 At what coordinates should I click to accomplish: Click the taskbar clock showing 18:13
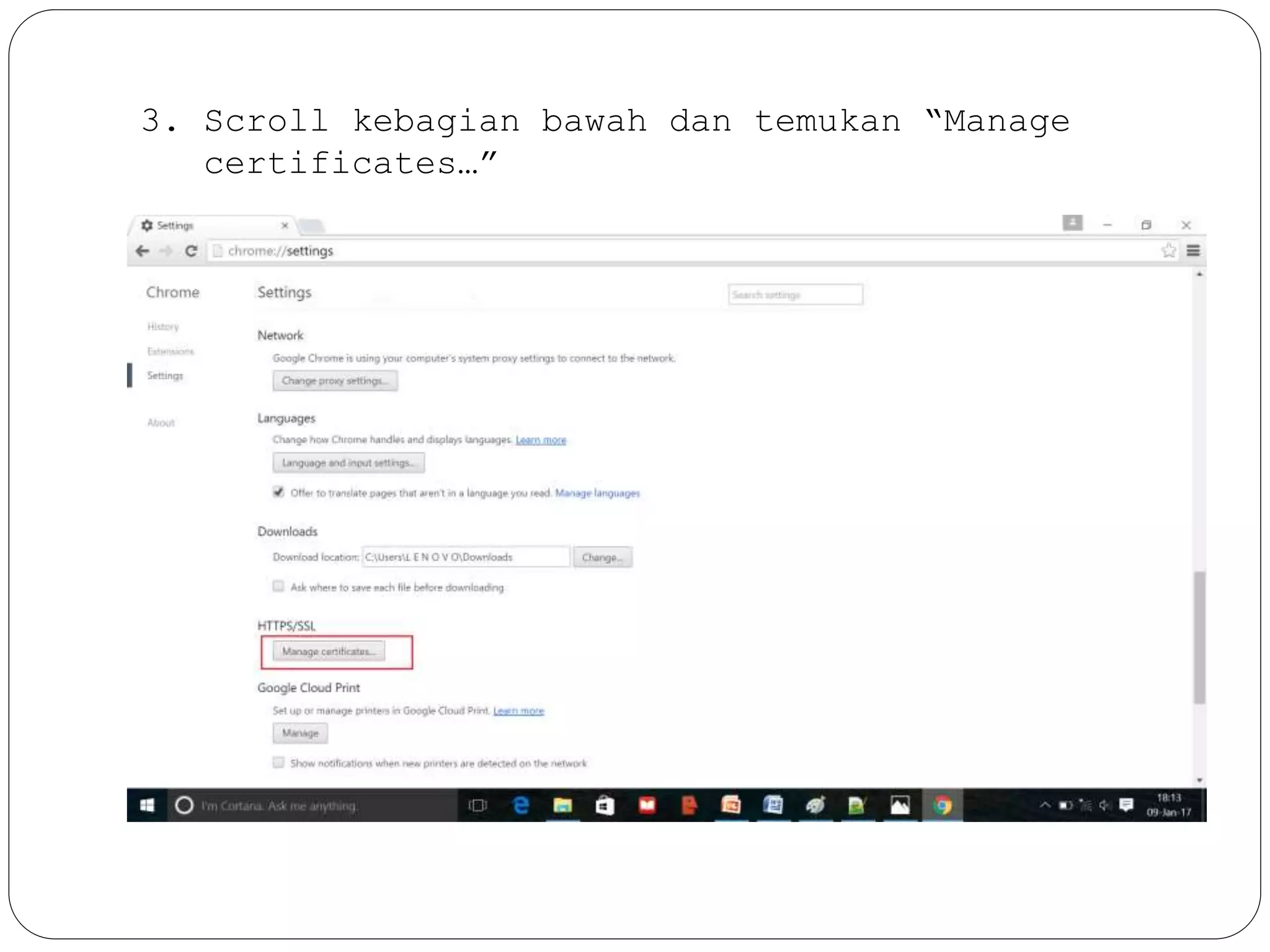coord(1169,805)
